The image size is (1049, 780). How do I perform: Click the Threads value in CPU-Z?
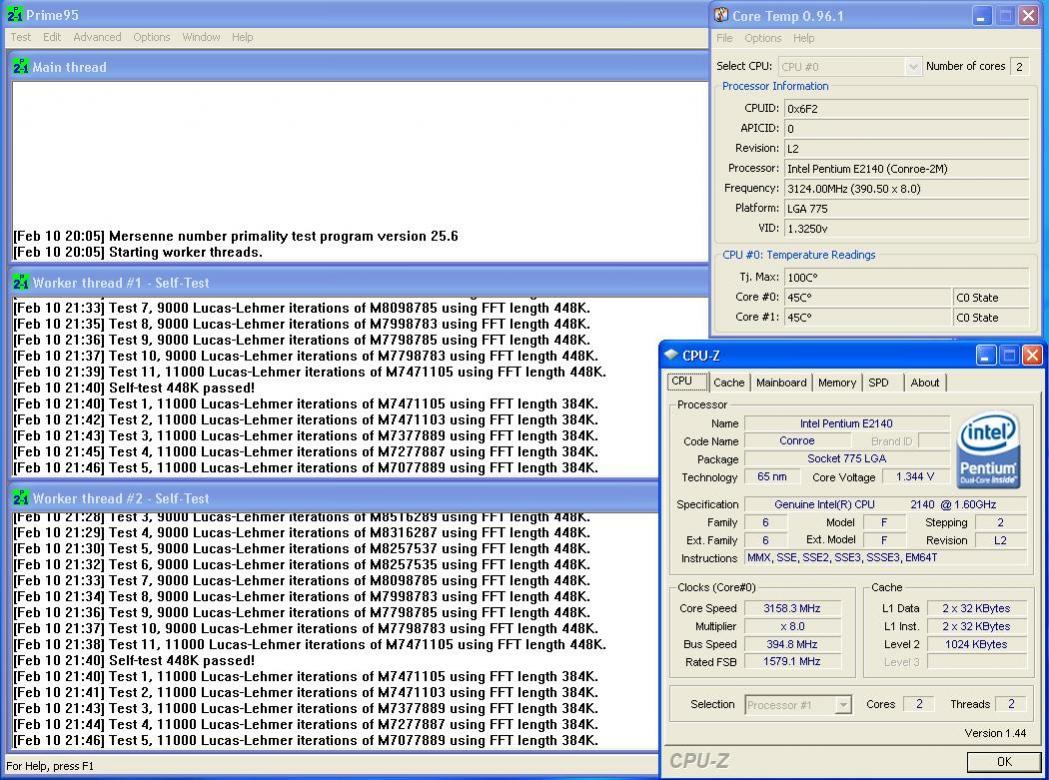[x=1011, y=704]
